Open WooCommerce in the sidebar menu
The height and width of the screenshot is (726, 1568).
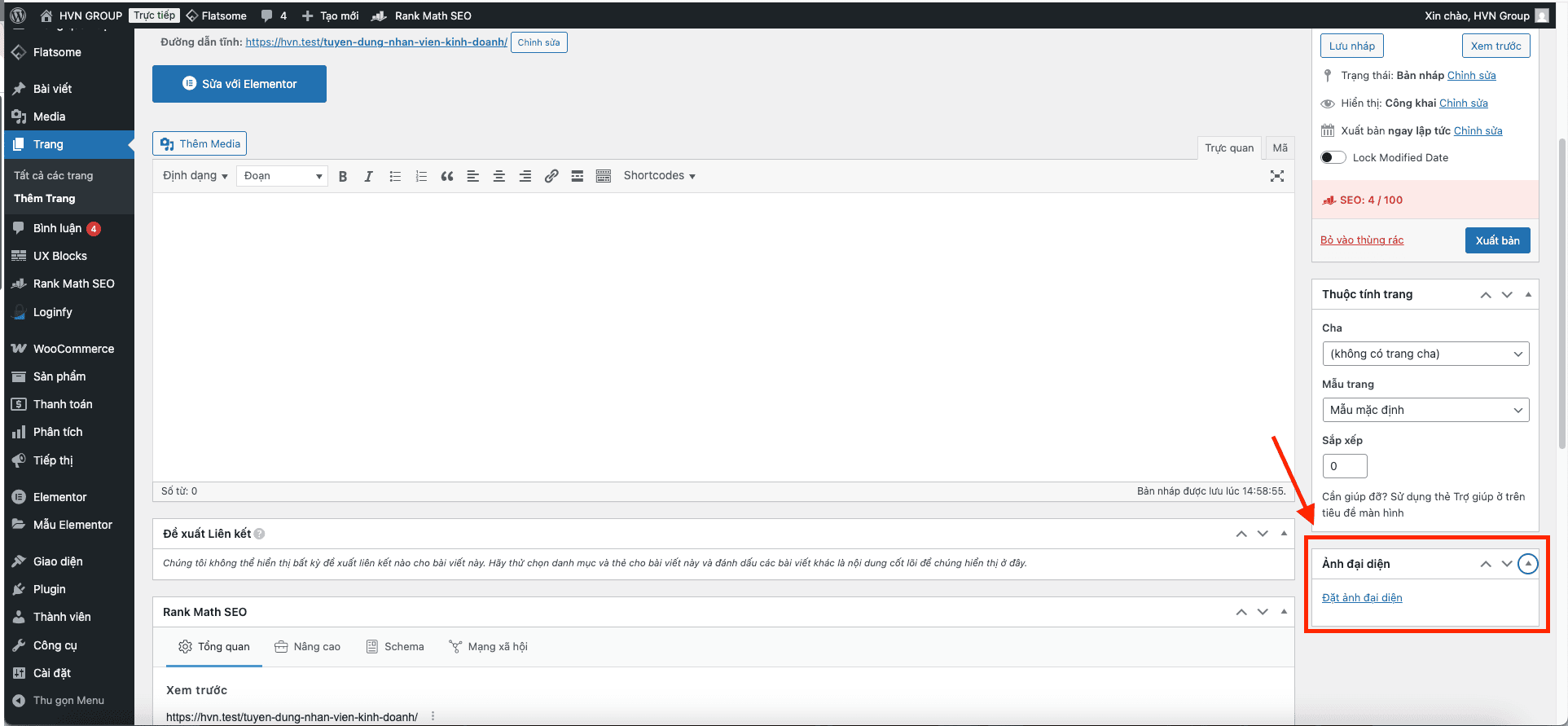(73, 349)
